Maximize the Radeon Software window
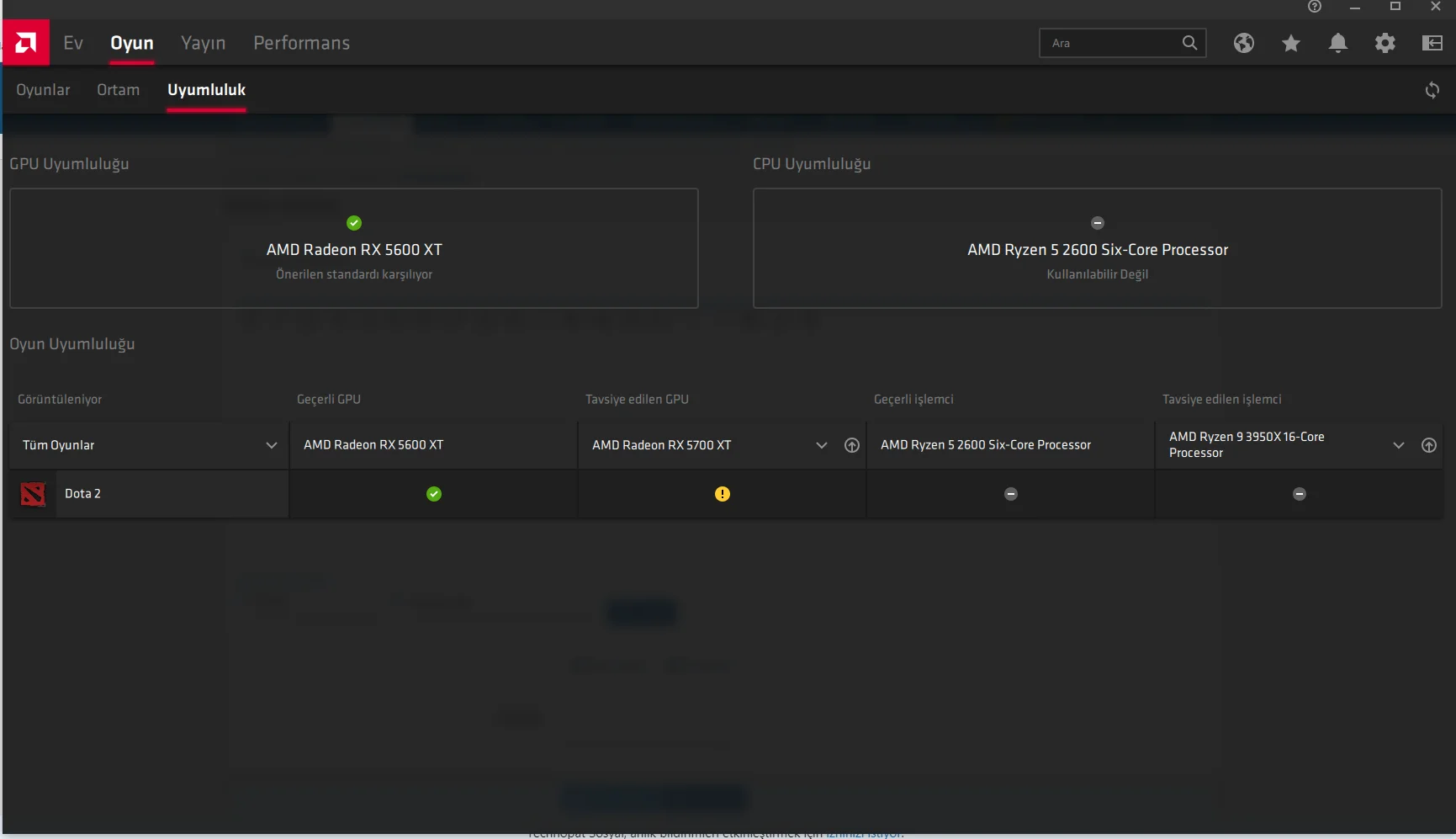The width and height of the screenshot is (1456, 839). click(x=1395, y=7)
